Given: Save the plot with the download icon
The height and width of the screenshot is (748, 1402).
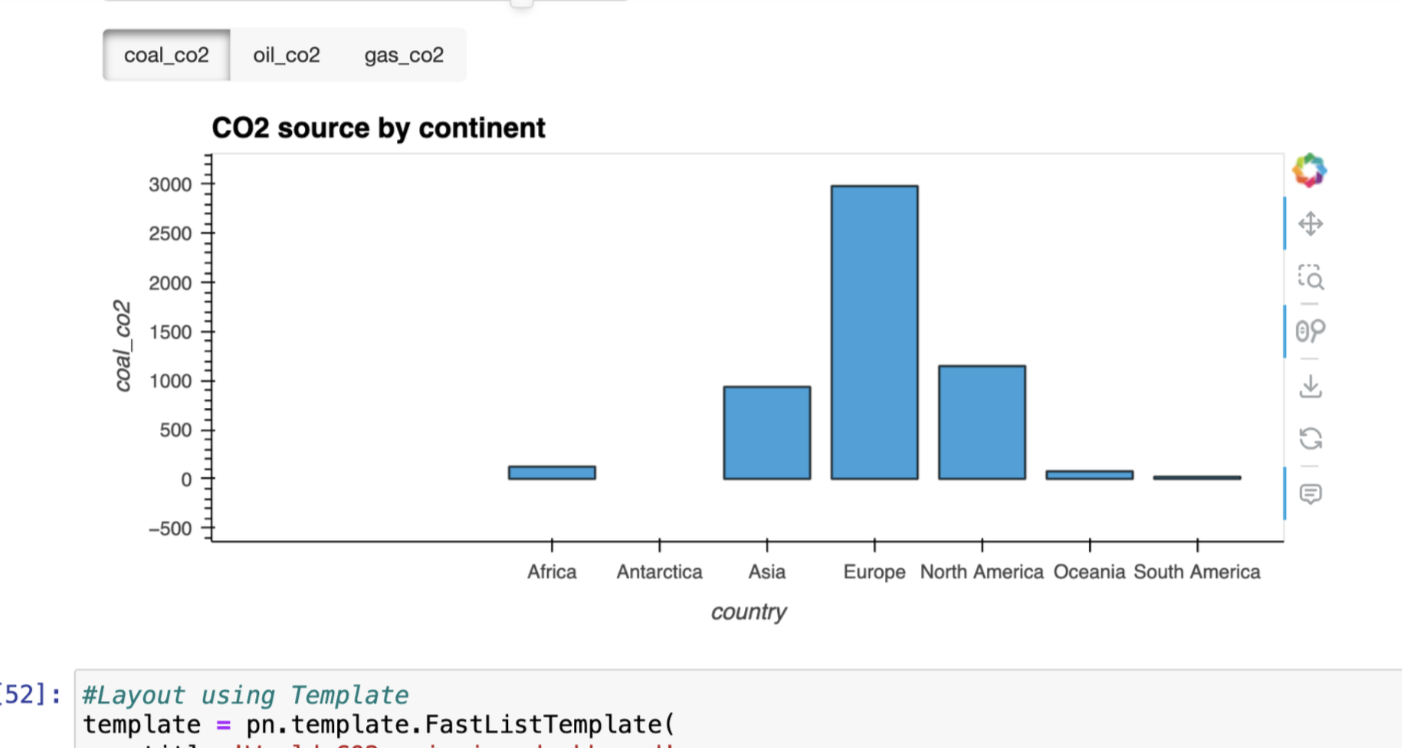Looking at the screenshot, I should click(x=1310, y=385).
